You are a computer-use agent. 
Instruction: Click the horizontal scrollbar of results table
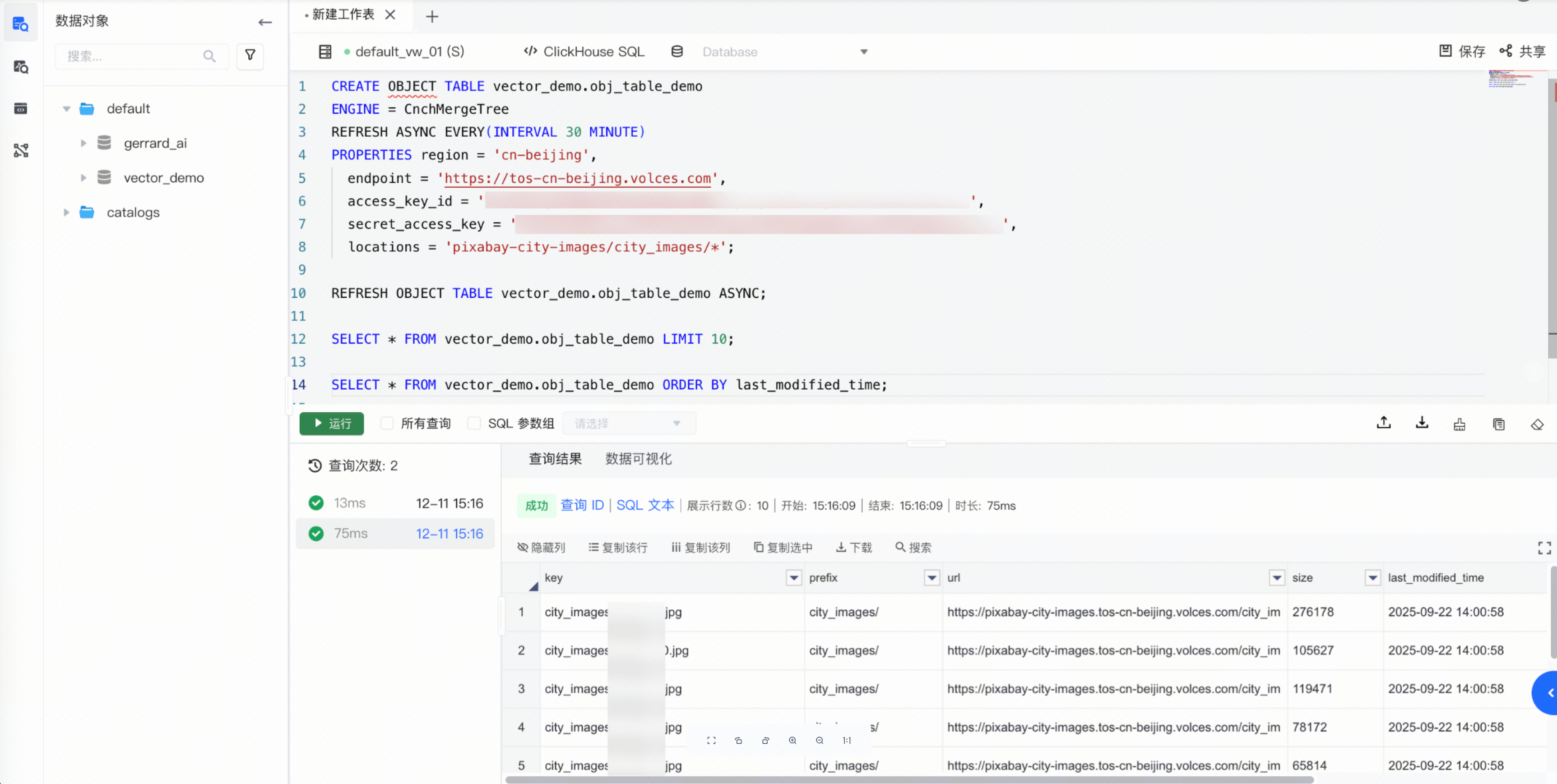point(909,780)
